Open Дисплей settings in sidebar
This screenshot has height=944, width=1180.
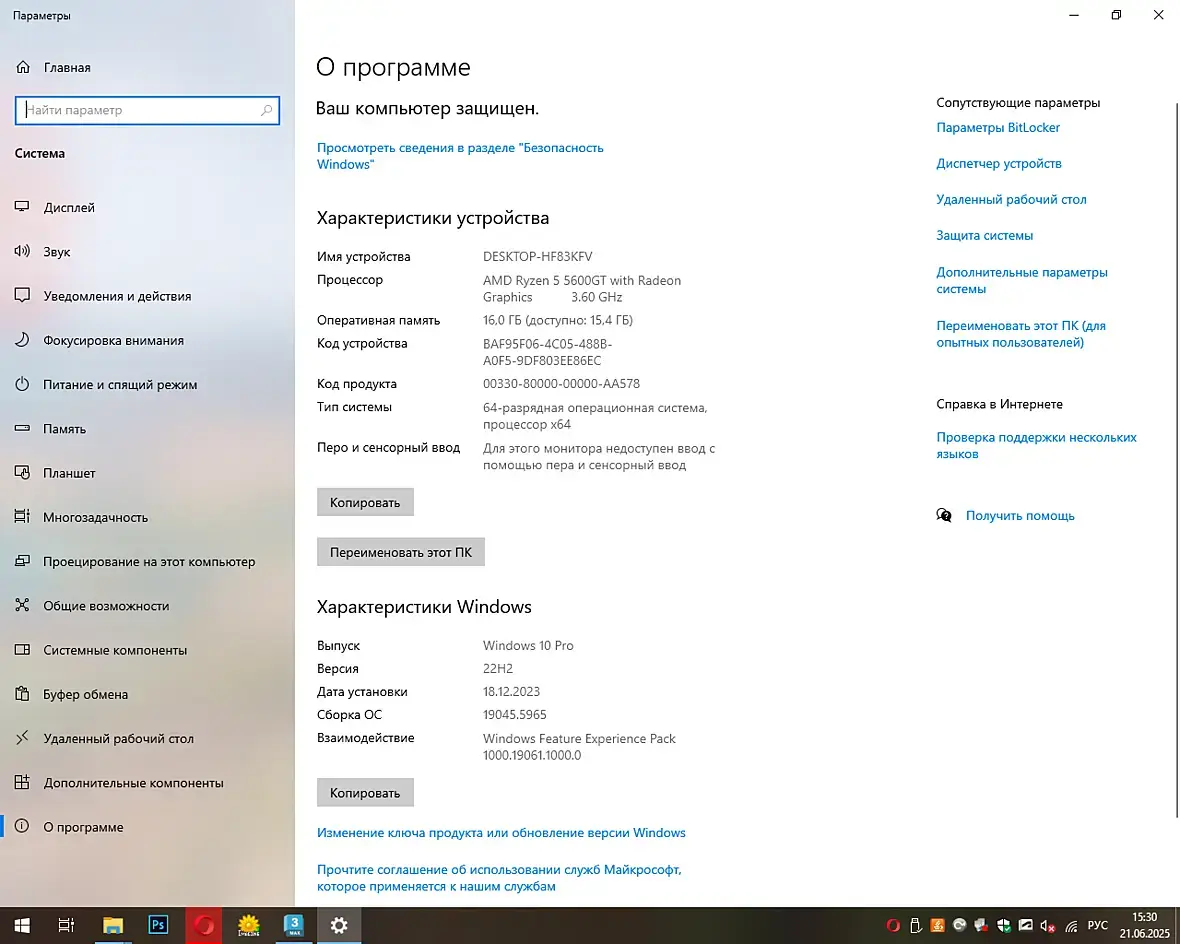point(55,208)
